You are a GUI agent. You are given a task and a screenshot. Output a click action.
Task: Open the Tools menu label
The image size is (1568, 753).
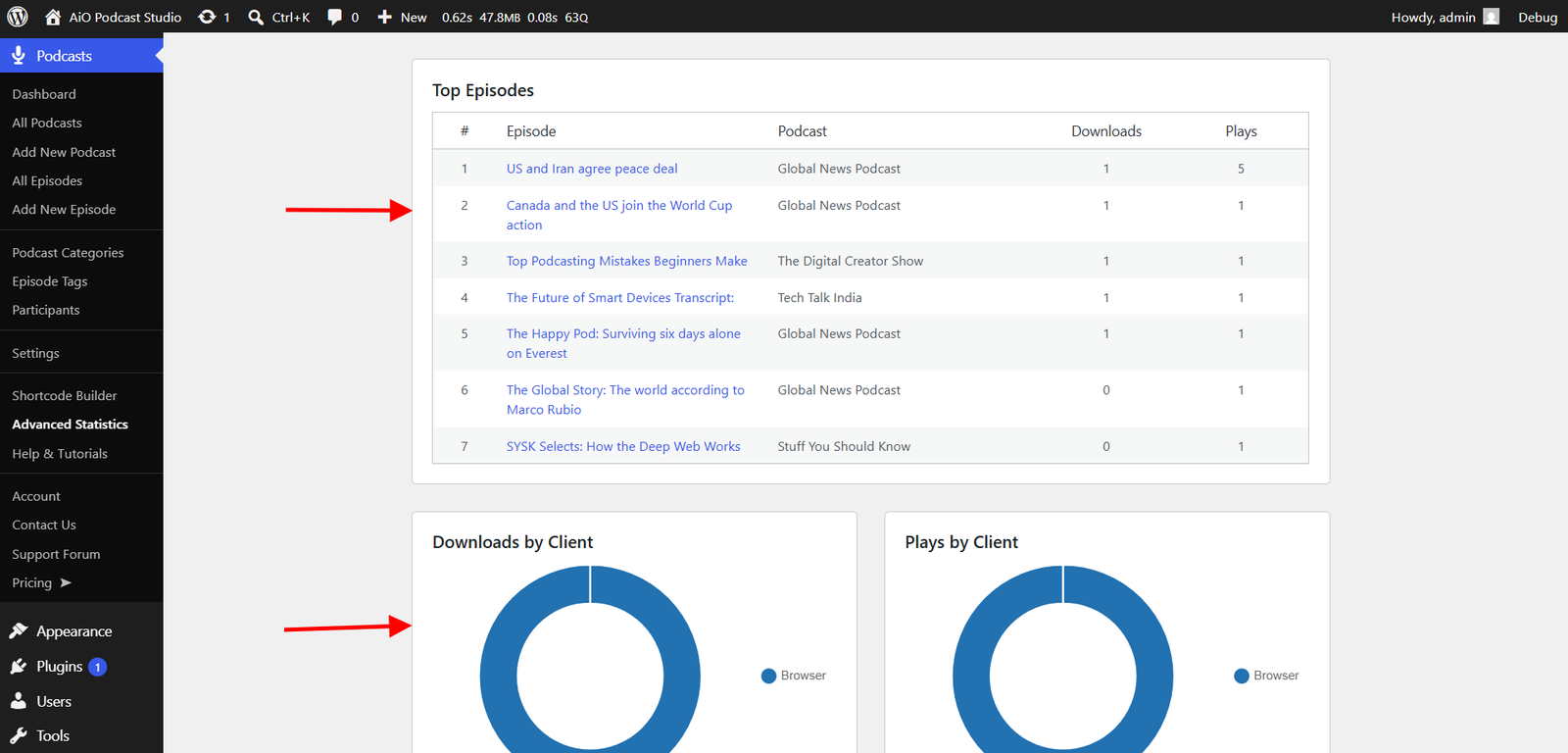(x=53, y=735)
